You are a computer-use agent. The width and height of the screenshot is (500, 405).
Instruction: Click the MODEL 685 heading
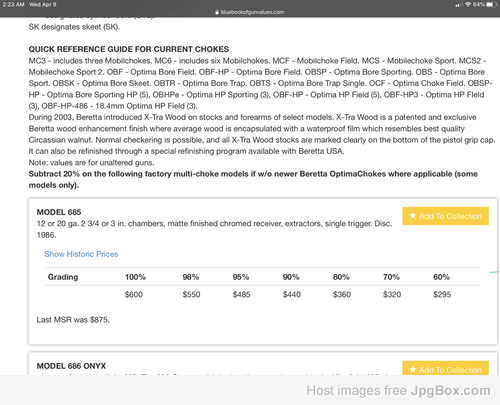coord(59,212)
